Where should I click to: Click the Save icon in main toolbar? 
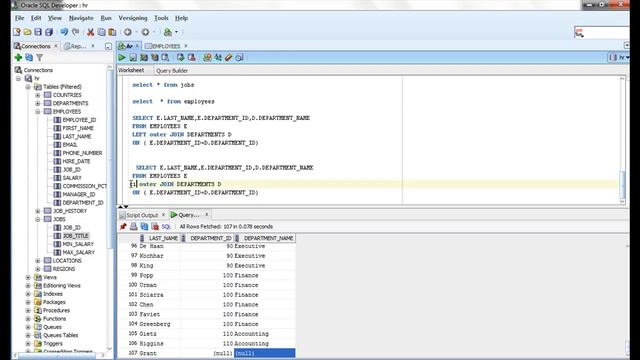pos(38,32)
